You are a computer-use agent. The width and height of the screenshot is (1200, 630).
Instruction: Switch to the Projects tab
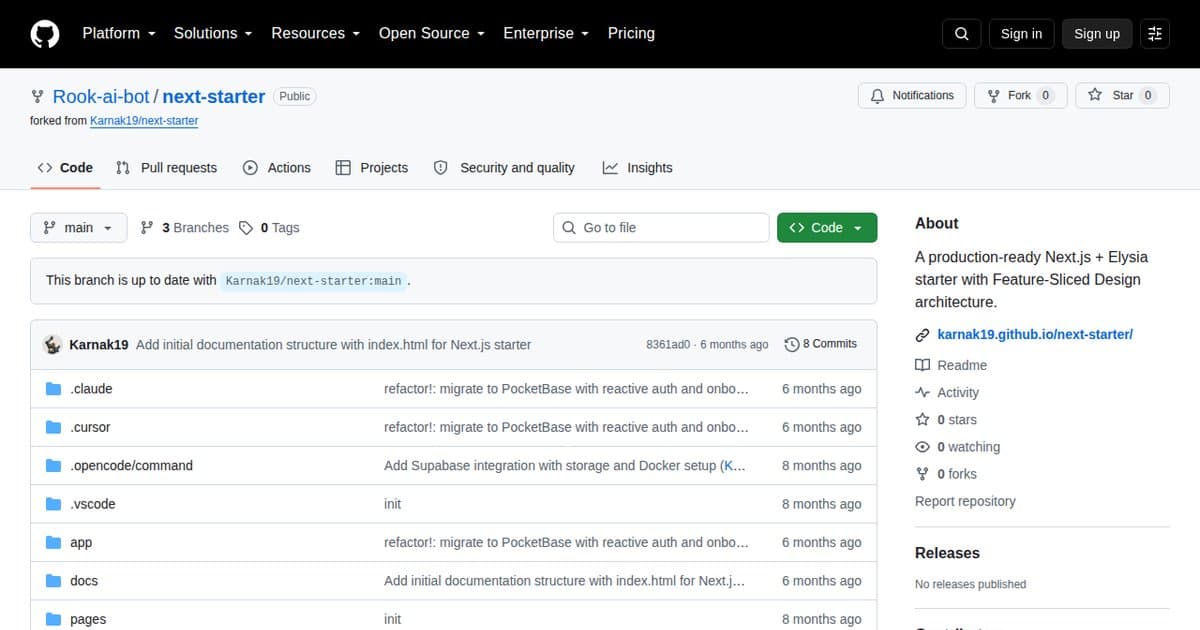coord(372,168)
